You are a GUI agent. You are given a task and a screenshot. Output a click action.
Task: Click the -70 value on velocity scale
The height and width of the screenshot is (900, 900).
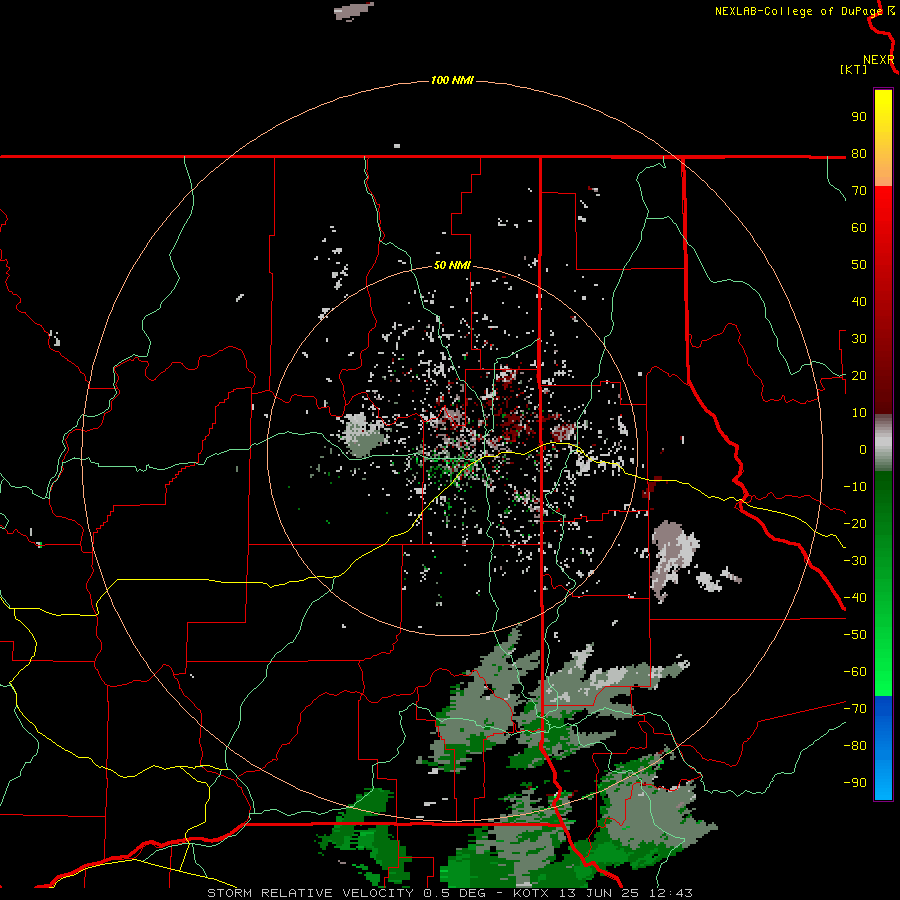tap(855, 709)
